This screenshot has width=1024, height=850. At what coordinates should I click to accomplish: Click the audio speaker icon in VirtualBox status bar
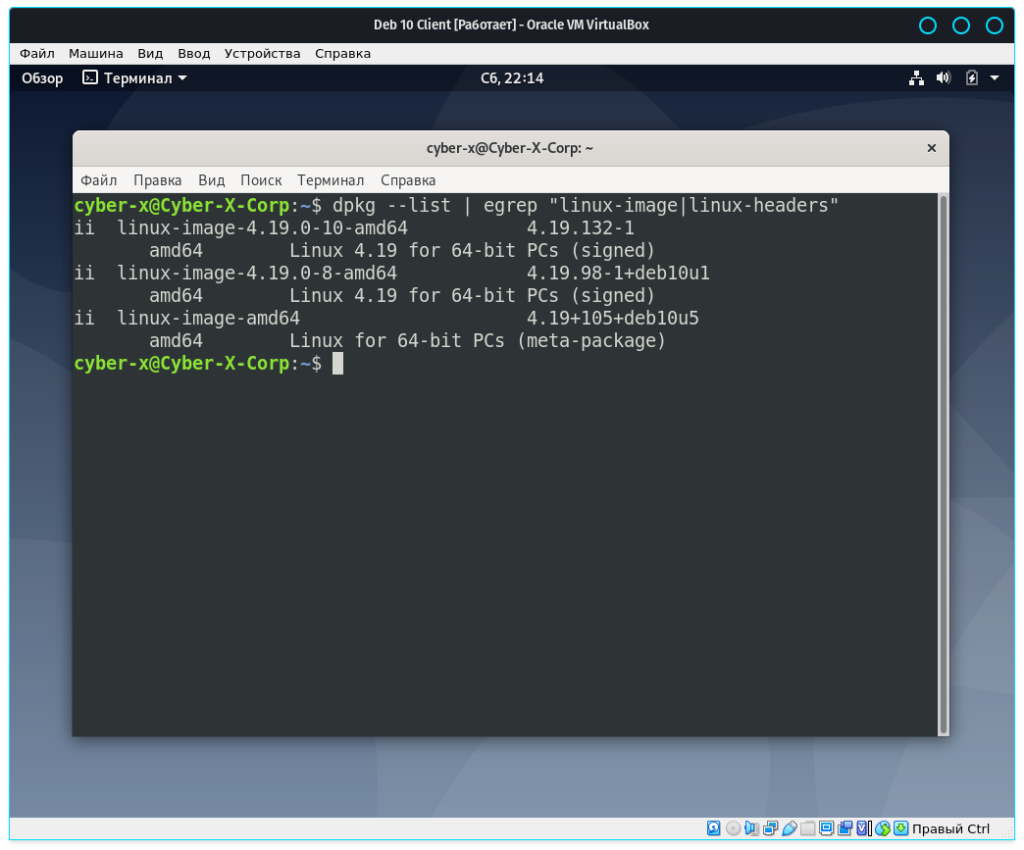(x=752, y=828)
